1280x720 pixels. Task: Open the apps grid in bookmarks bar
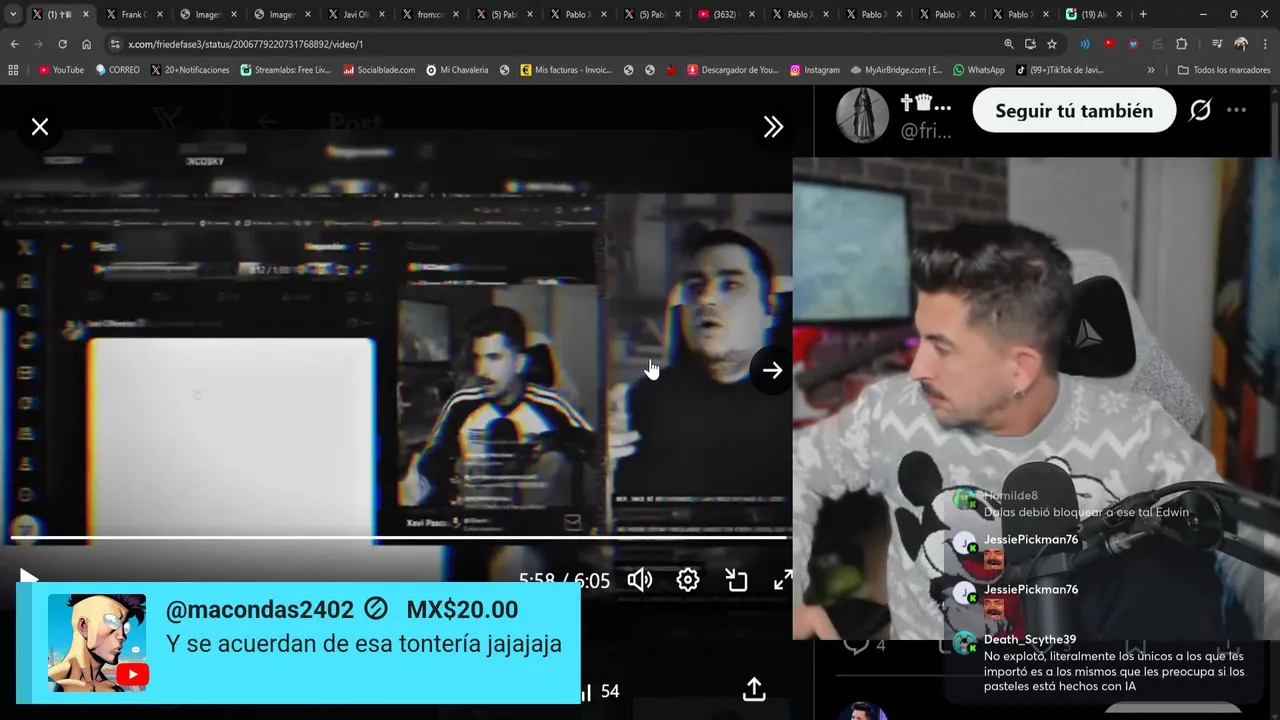click(13, 70)
